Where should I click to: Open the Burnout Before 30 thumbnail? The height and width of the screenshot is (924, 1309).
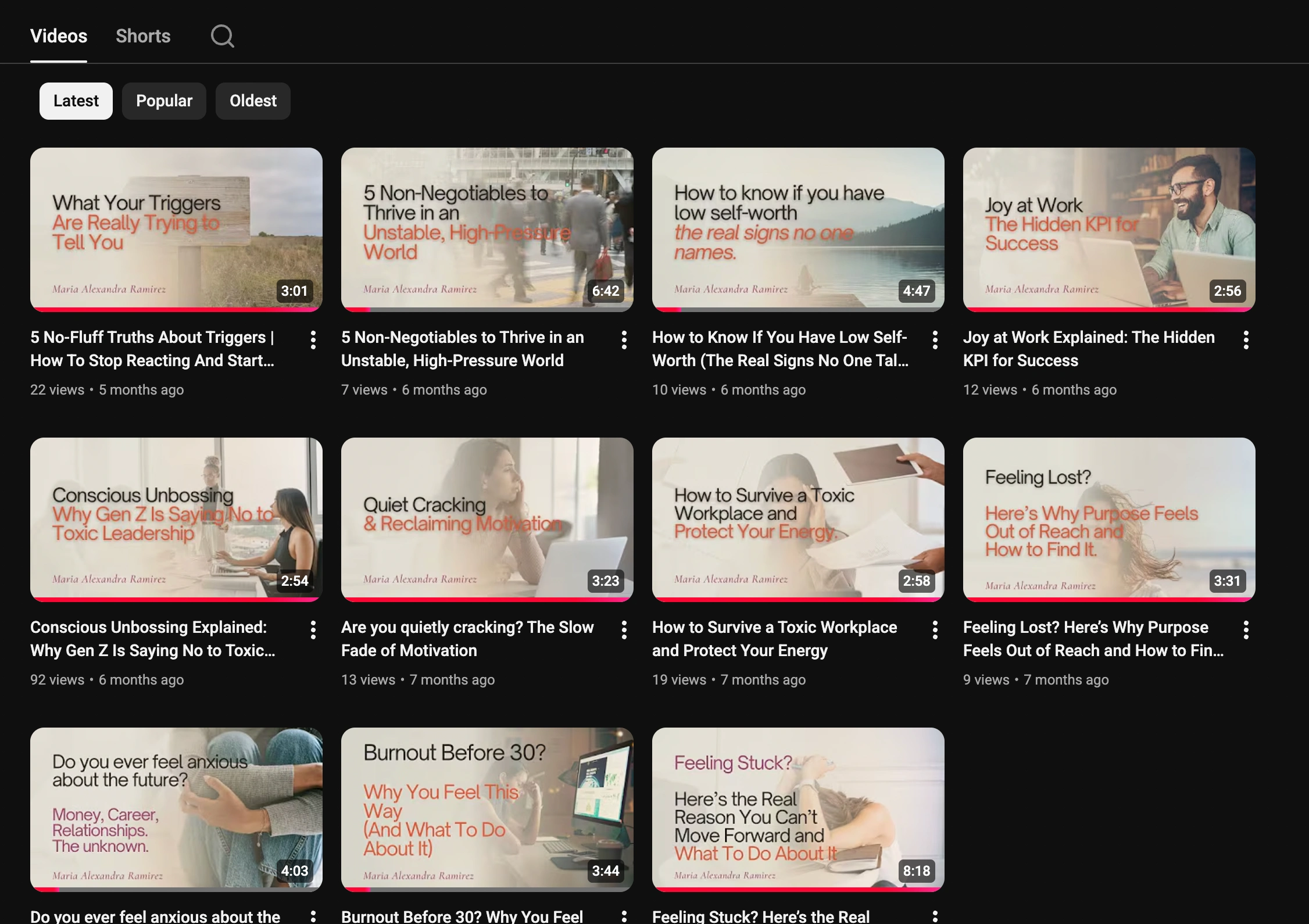click(487, 809)
